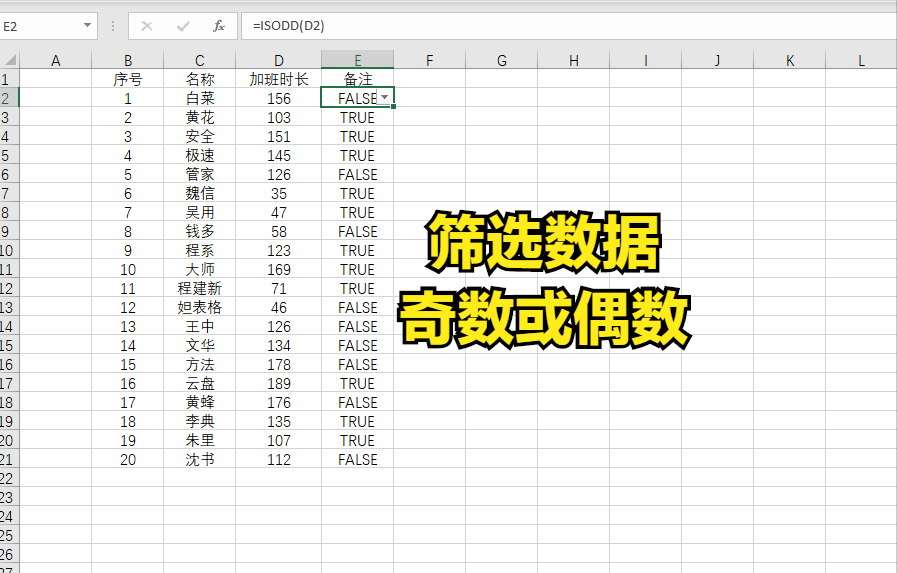Click the confirm checkmark in formula bar
This screenshot has height=573, width=897.
click(x=183, y=26)
